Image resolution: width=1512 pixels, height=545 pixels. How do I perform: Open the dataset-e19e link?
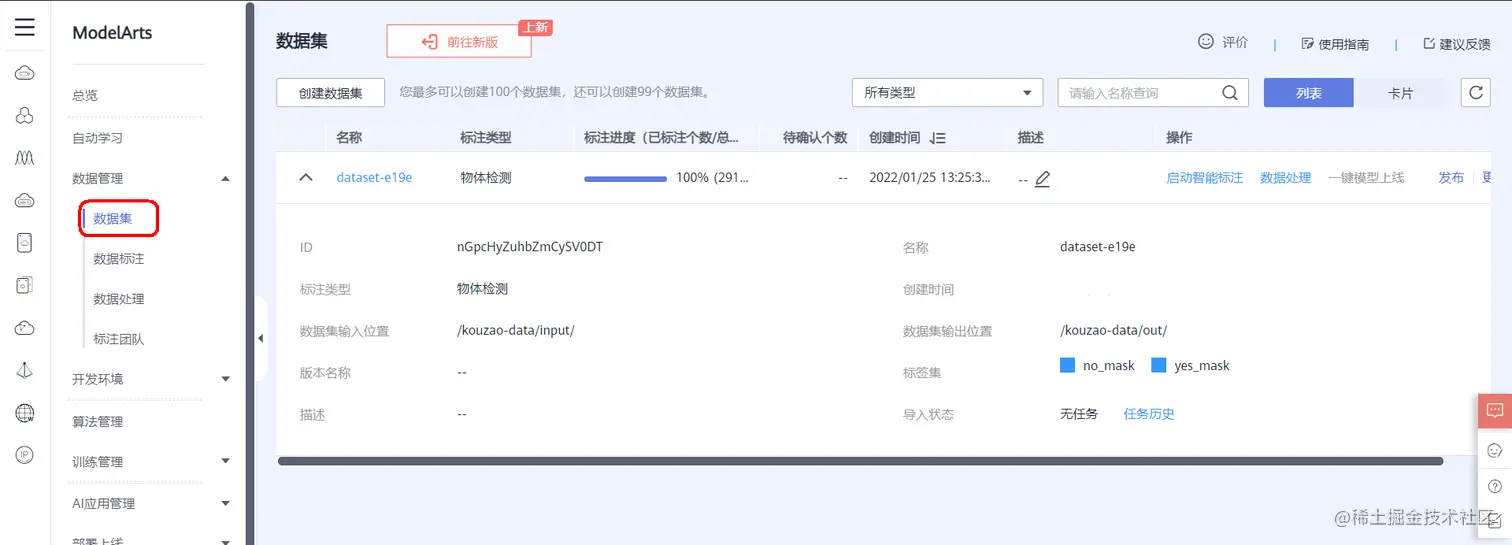point(374,177)
